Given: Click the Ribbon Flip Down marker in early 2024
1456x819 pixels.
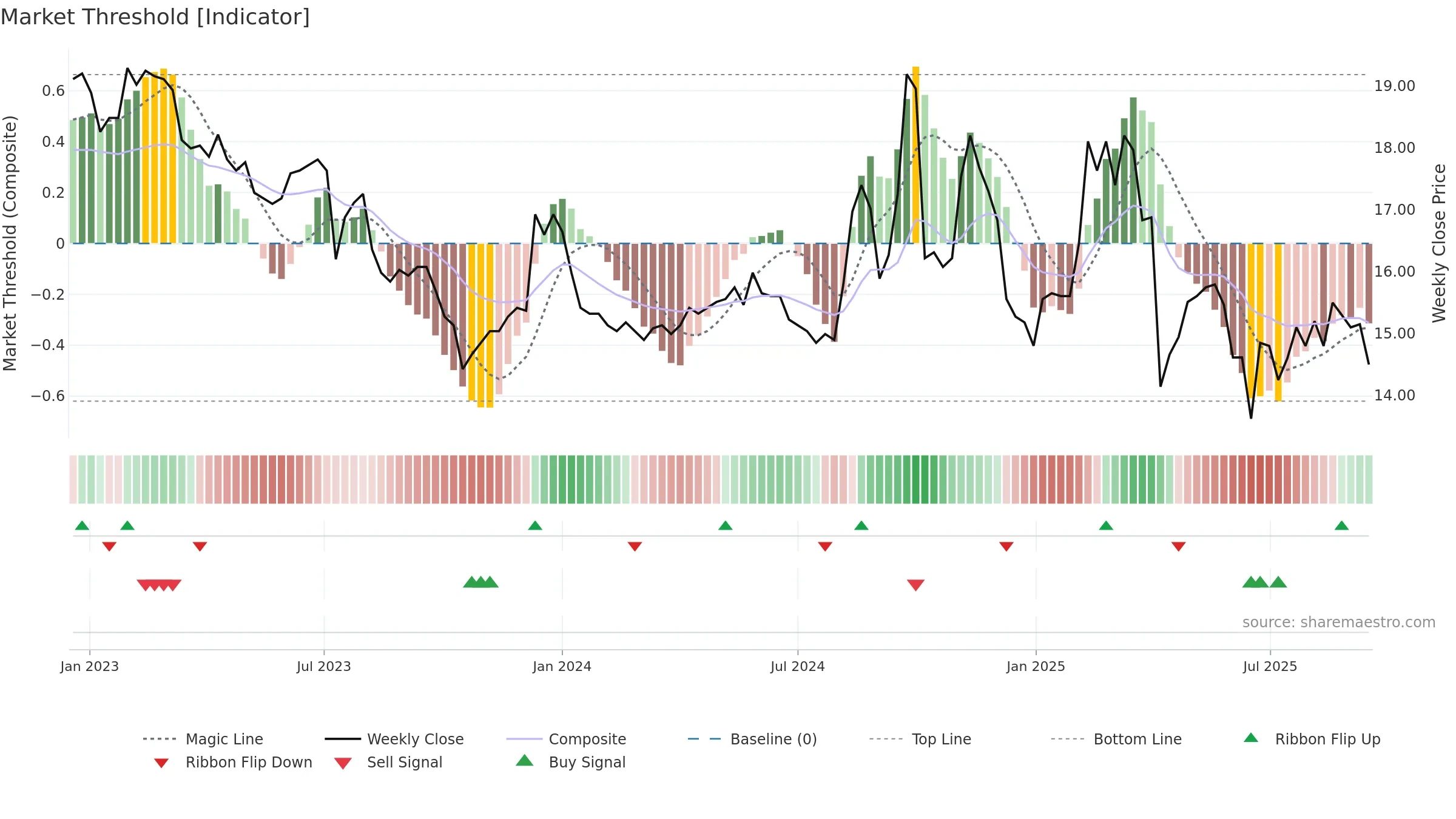Looking at the screenshot, I should (x=635, y=547).
